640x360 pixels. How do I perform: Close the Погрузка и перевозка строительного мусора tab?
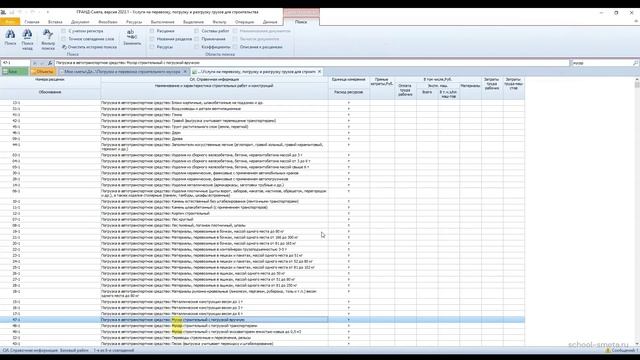tap(185, 71)
